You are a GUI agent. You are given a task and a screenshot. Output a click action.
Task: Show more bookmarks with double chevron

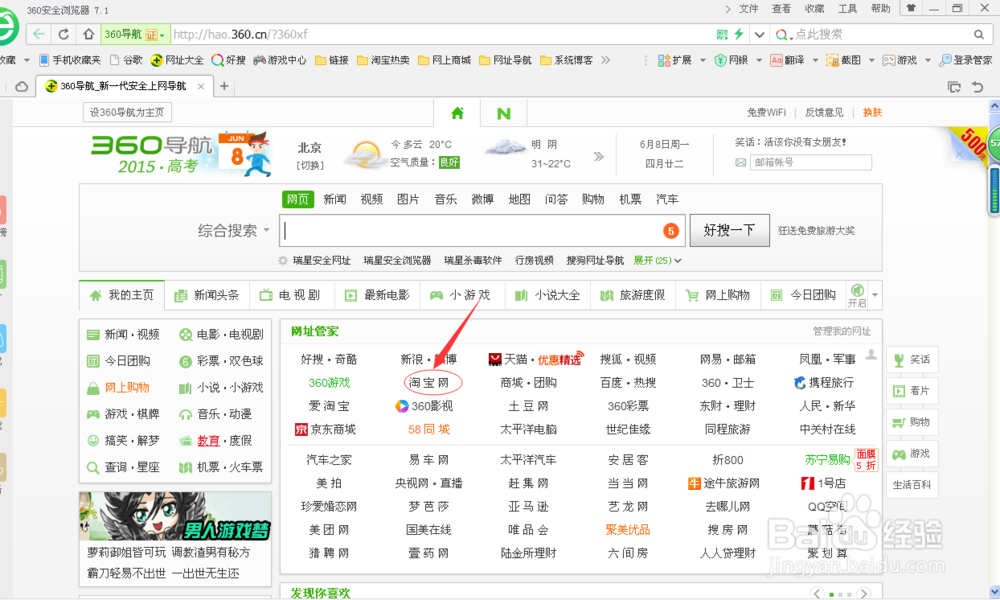605,60
